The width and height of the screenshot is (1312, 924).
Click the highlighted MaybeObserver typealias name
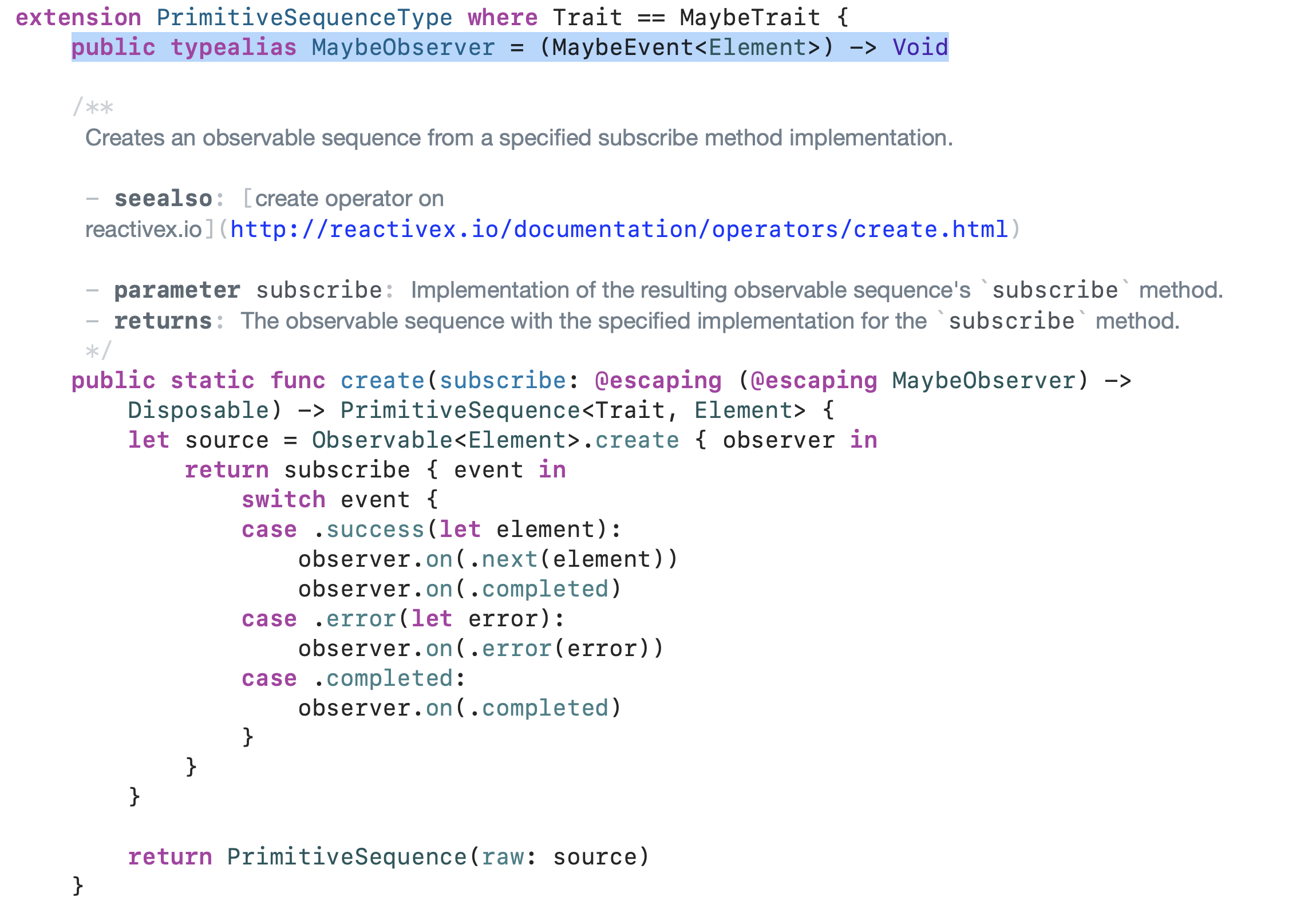(x=403, y=48)
